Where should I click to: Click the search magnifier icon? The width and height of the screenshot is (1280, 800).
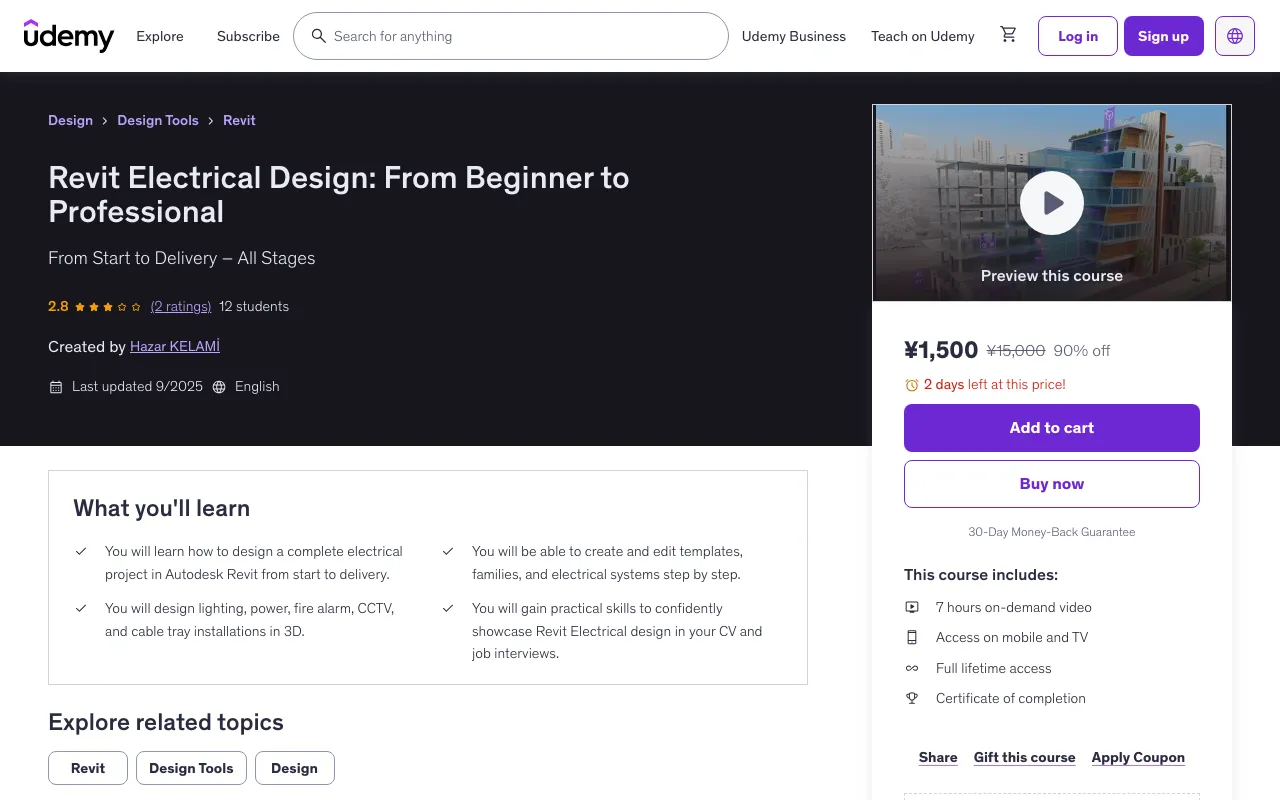[319, 36]
